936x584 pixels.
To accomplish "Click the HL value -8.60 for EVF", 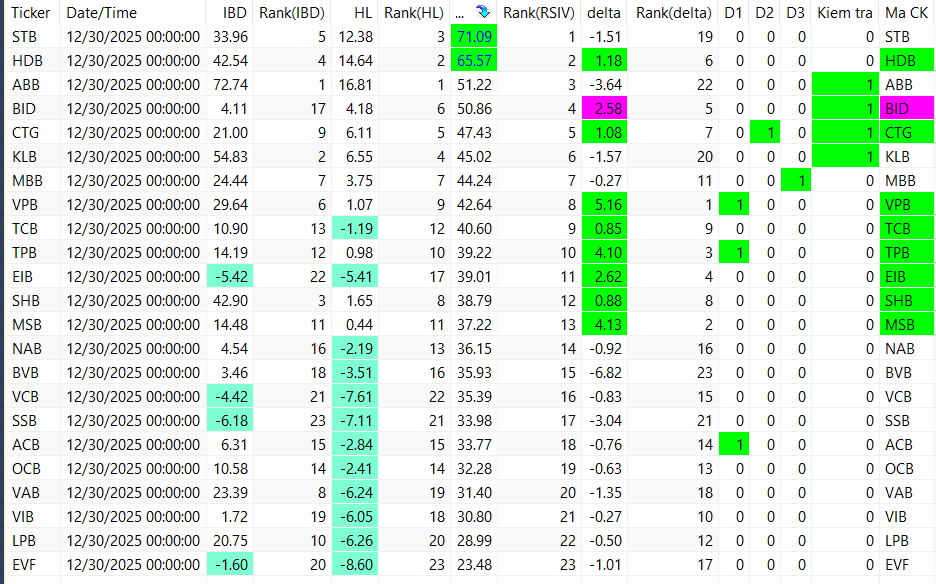I will pyautogui.click(x=355, y=564).
